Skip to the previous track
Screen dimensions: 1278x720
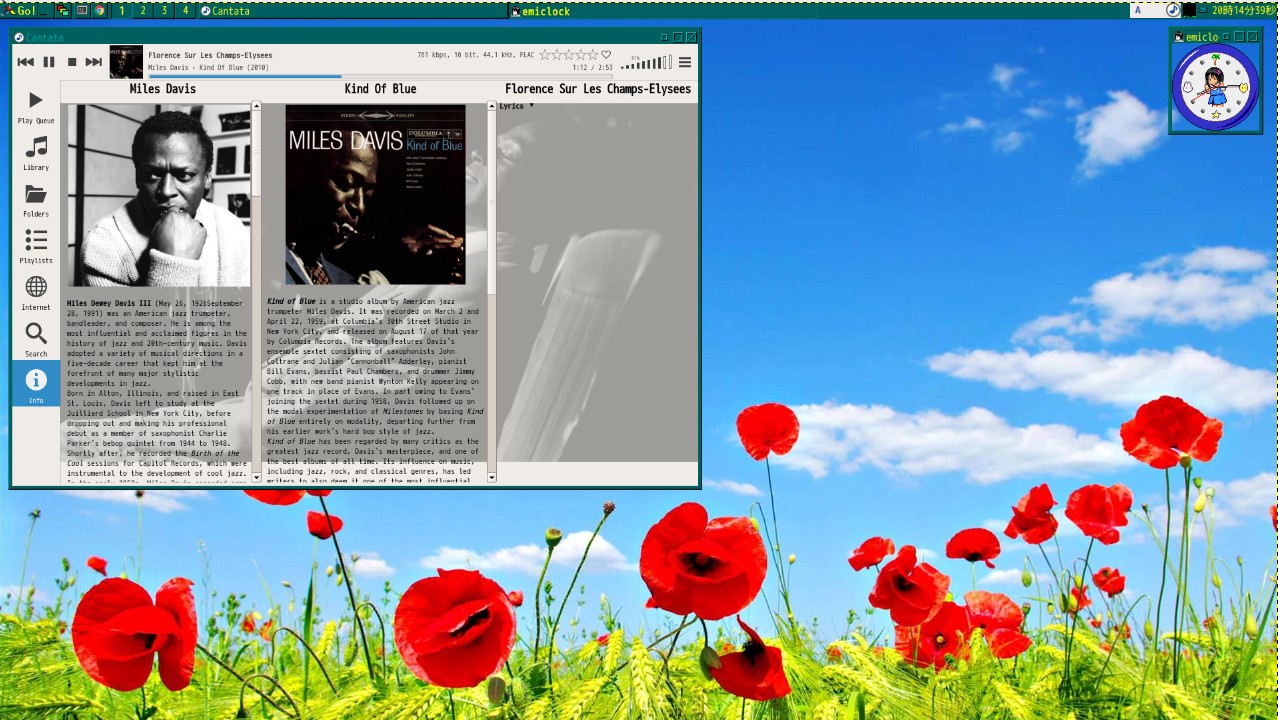pos(25,62)
